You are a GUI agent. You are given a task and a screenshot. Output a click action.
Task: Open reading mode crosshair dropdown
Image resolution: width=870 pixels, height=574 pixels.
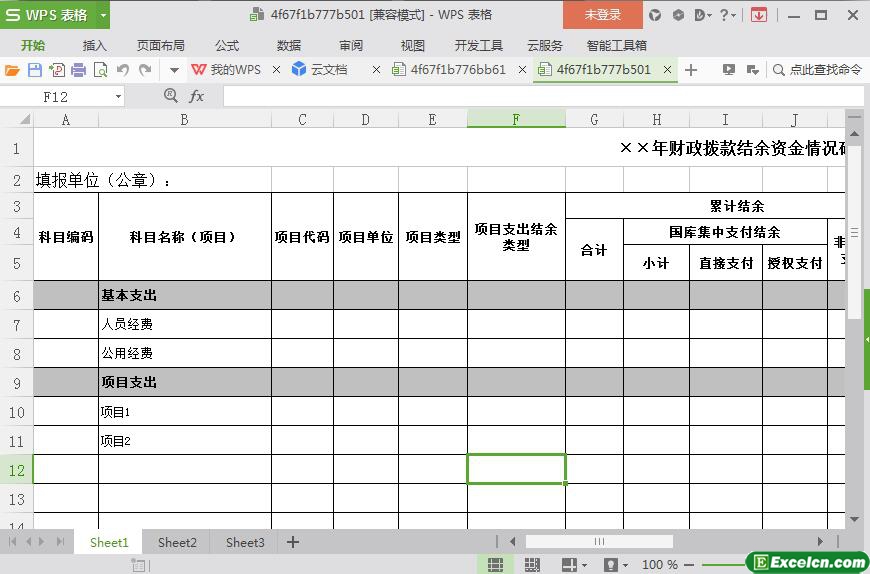pos(574,565)
